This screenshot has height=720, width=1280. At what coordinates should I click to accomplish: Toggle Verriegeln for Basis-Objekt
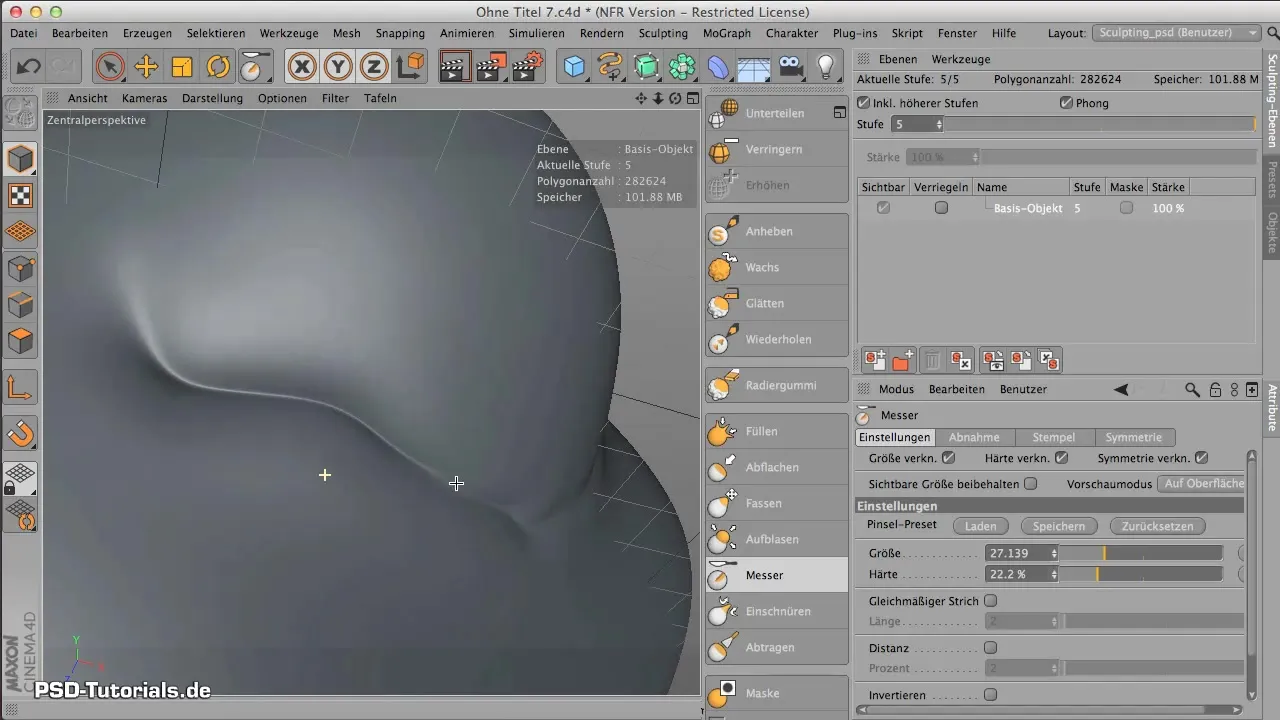click(940, 208)
